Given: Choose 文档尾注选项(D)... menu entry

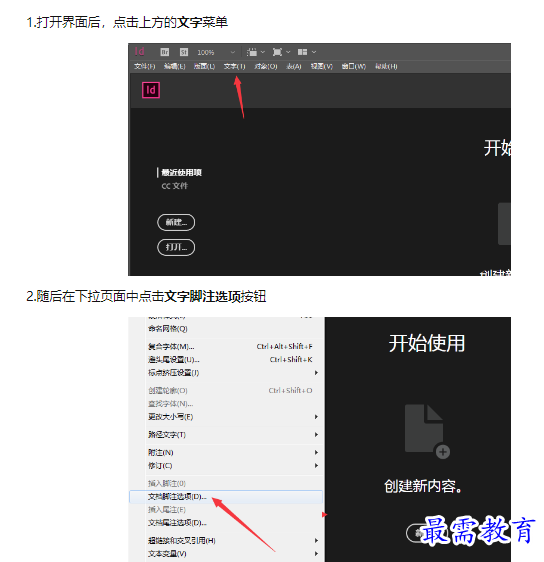Looking at the screenshot, I should [226, 523].
